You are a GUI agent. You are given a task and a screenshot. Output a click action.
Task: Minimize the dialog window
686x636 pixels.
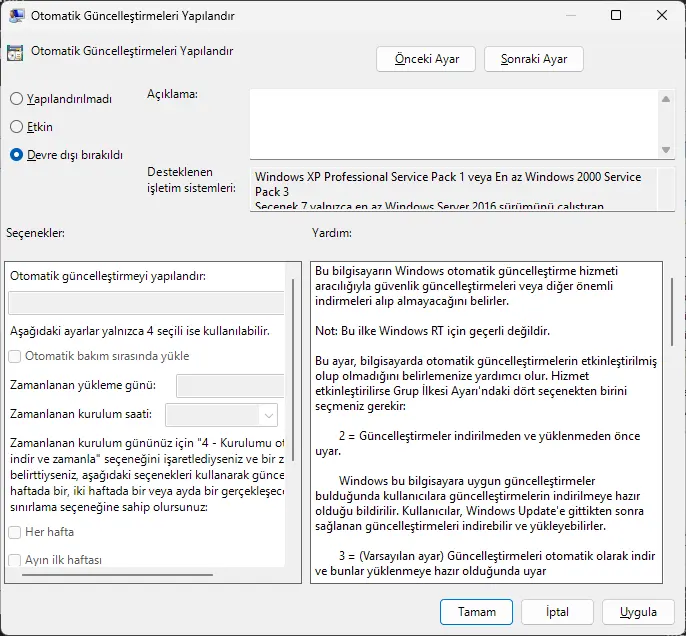(570, 15)
